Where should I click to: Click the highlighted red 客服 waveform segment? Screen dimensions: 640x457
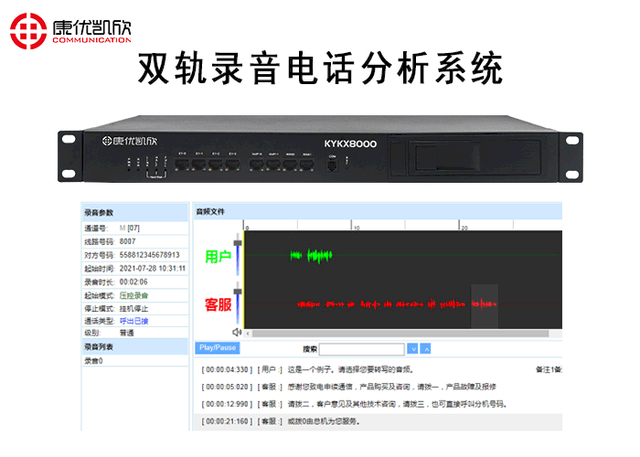coord(484,304)
